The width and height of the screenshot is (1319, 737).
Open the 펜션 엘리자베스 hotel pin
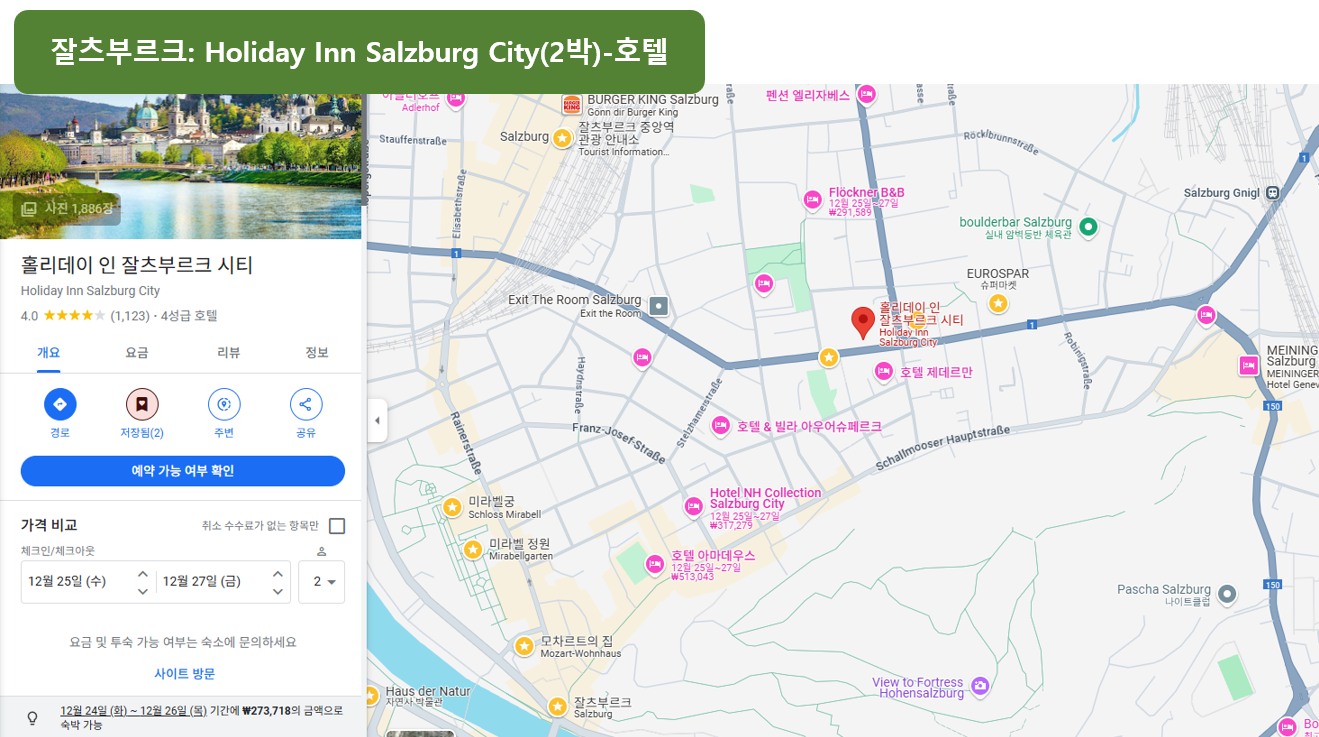click(867, 95)
